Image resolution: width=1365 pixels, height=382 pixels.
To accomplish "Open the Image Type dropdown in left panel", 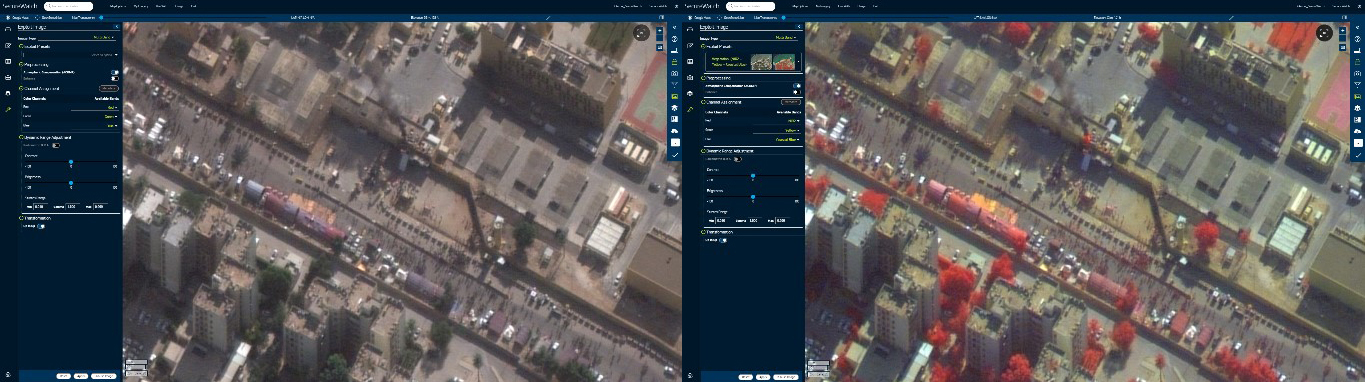I will point(104,37).
